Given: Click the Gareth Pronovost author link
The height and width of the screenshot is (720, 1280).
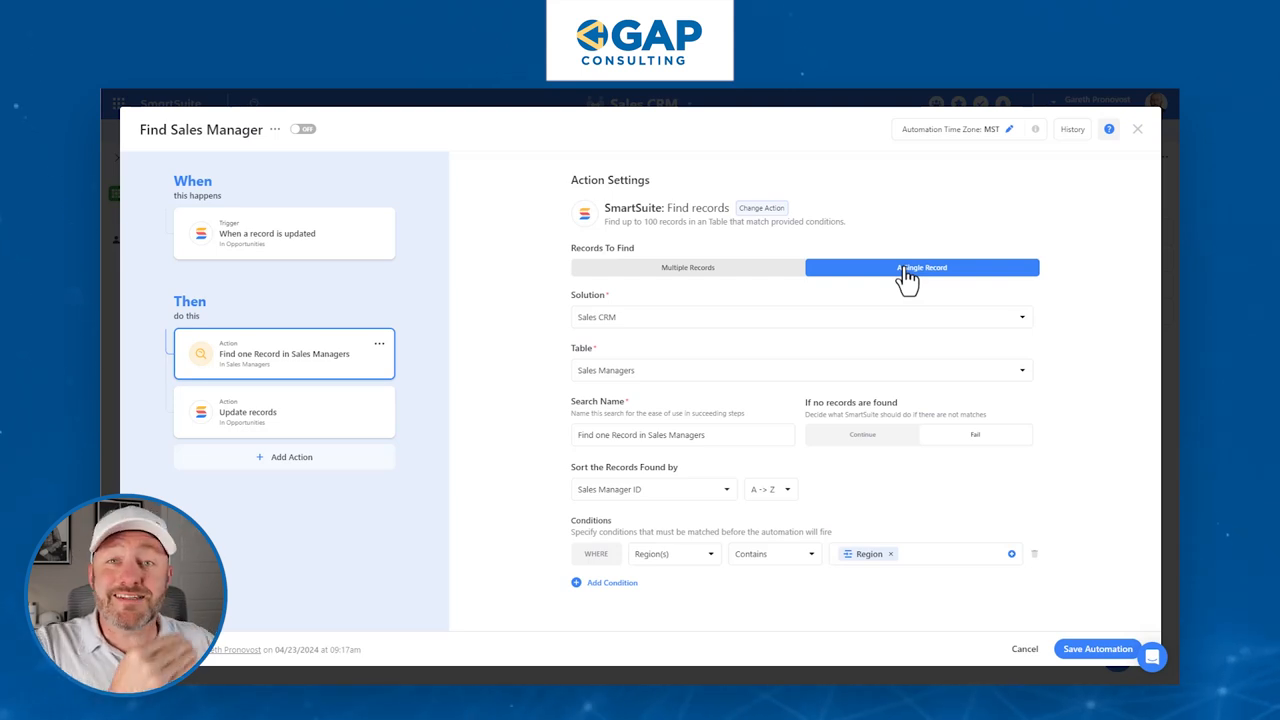Looking at the screenshot, I should click(234, 650).
